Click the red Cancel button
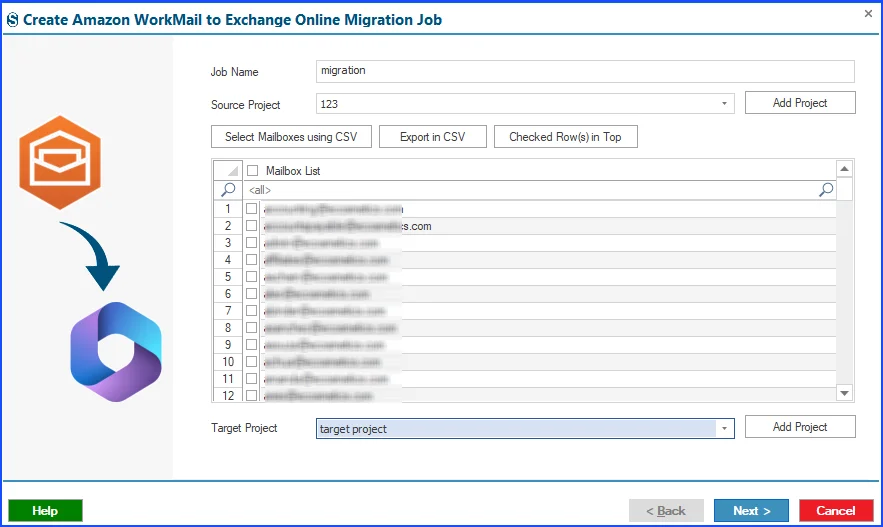The height and width of the screenshot is (527, 883). 836,511
